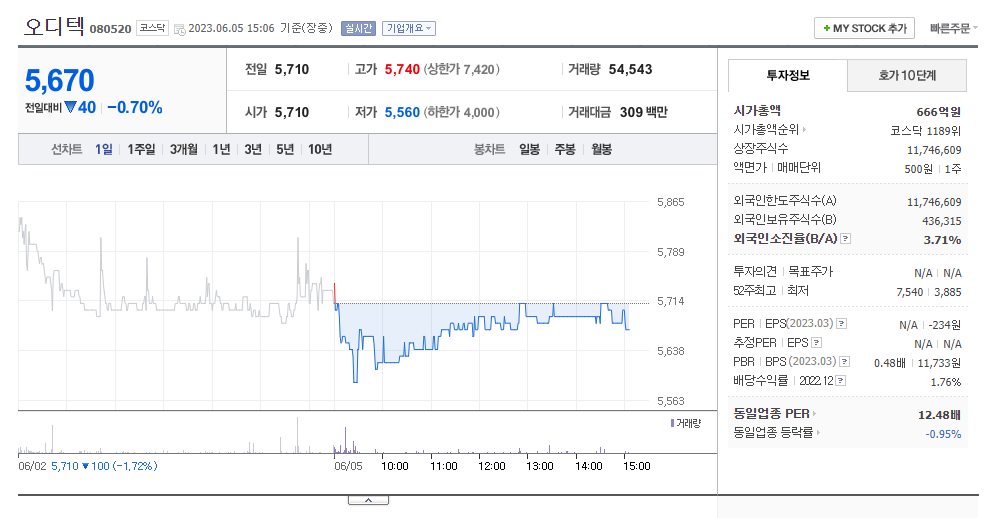Image resolution: width=988 pixels, height=518 pixels.
Task: Show the 월봉 monthly candle chart
Action: pos(601,149)
